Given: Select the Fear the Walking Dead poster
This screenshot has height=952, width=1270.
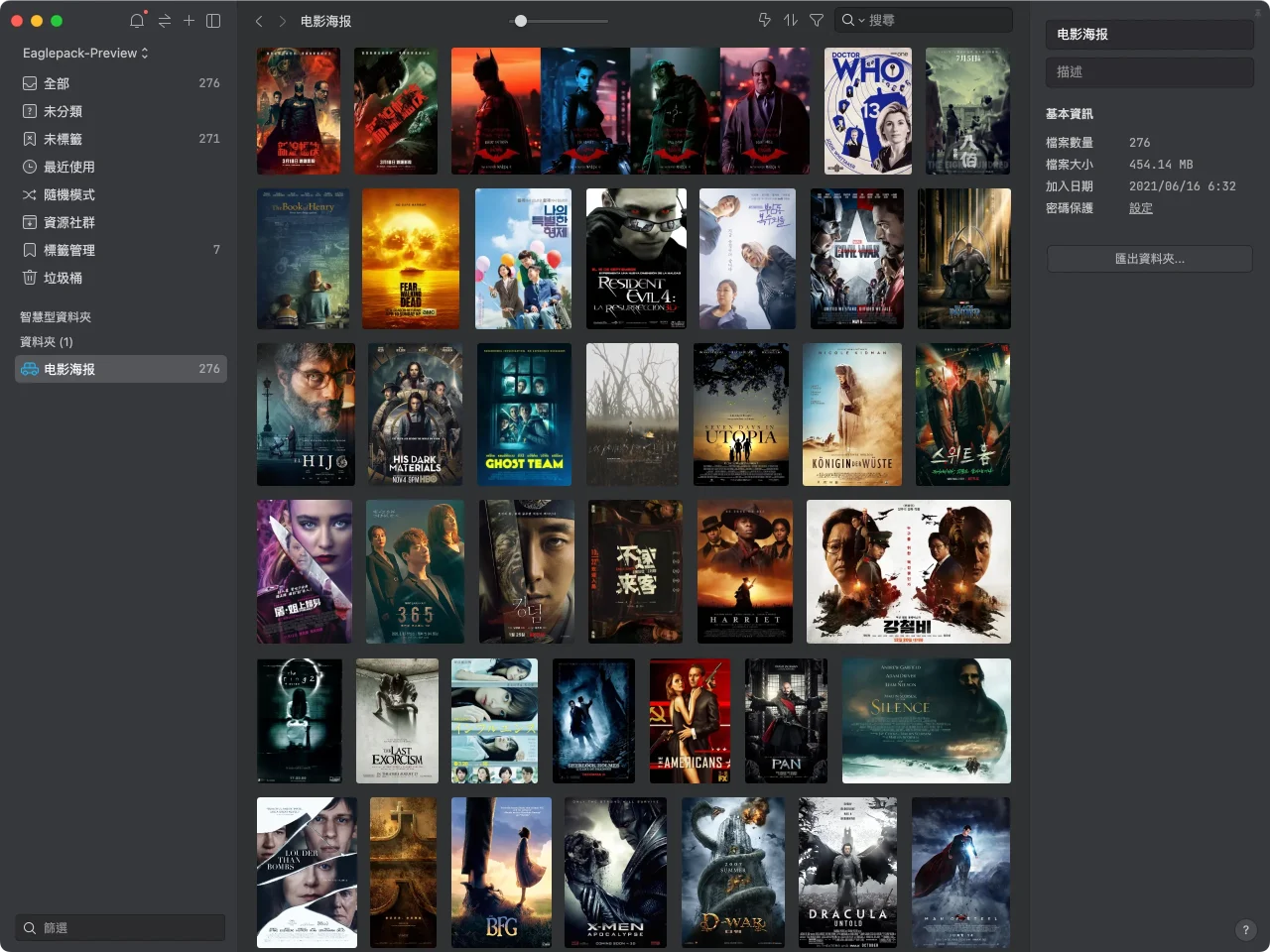Looking at the screenshot, I should tap(411, 259).
